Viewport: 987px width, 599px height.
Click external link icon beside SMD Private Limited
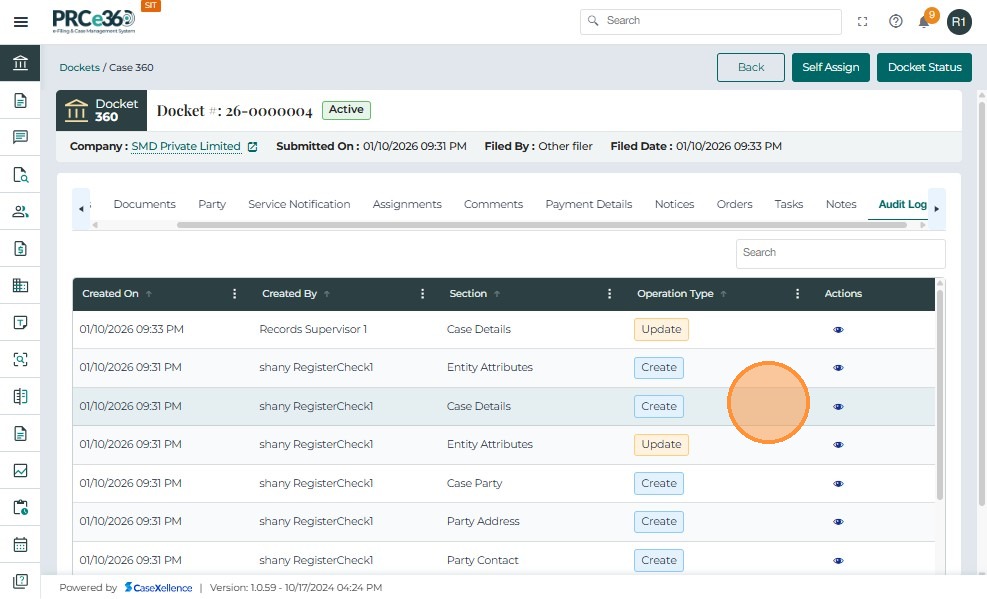click(253, 147)
